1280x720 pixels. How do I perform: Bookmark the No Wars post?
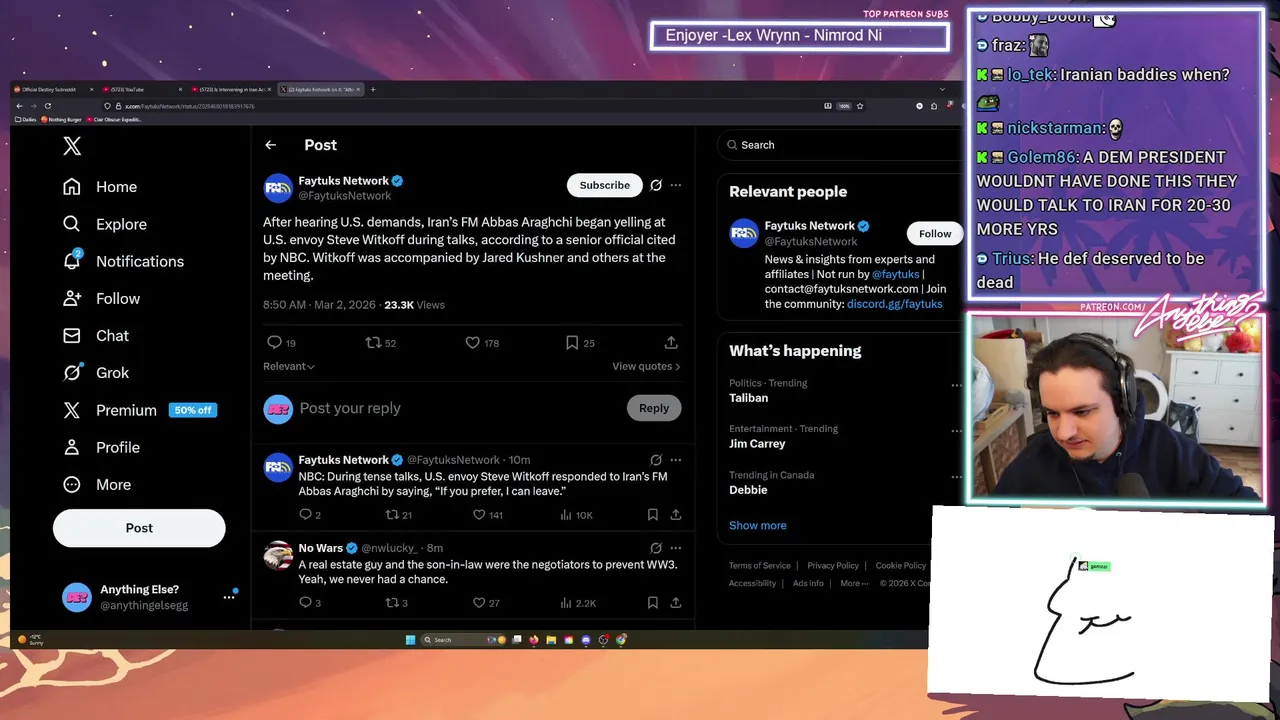click(x=652, y=603)
